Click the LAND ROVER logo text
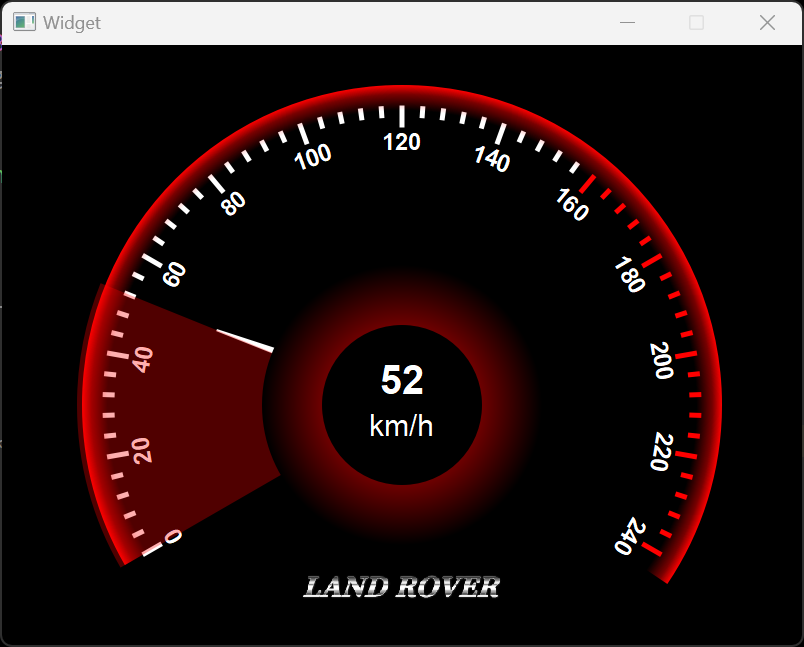804x647 pixels. click(x=401, y=587)
